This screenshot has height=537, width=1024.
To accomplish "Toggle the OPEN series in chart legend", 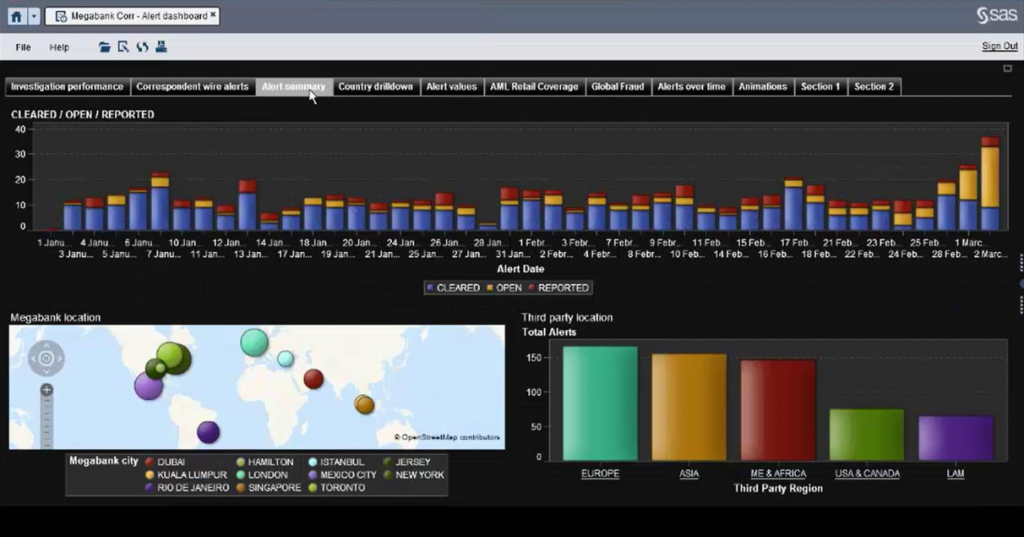I will click(506, 288).
